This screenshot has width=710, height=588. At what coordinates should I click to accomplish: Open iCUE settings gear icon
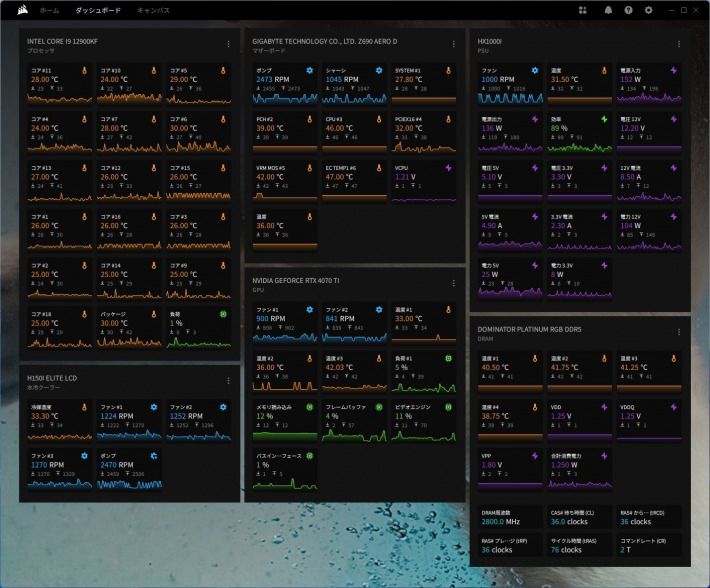click(x=648, y=10)
